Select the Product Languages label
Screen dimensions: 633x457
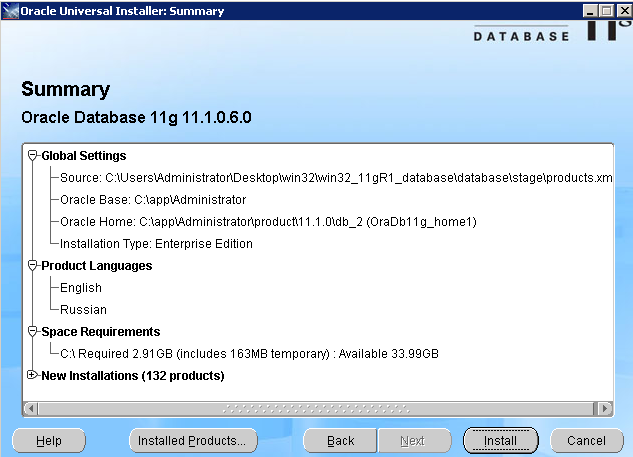pos(96,266)
